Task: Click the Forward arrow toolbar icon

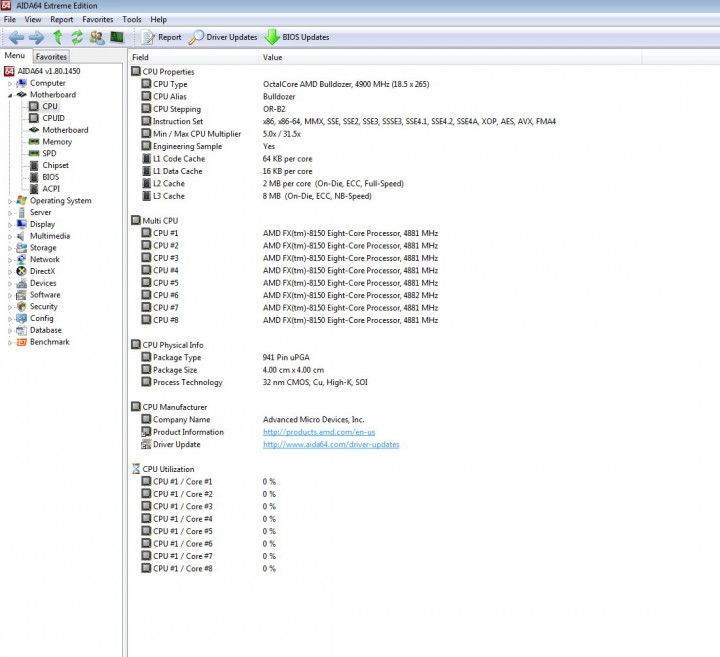Action: [x=36, y=37]
